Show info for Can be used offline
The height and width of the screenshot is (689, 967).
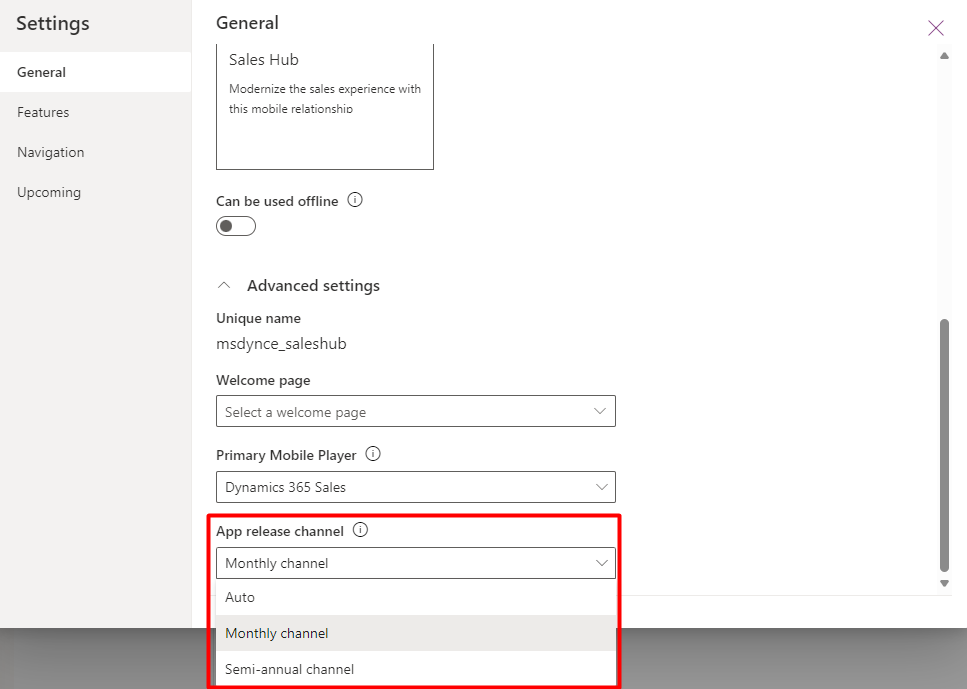click(x=355, y=200)
